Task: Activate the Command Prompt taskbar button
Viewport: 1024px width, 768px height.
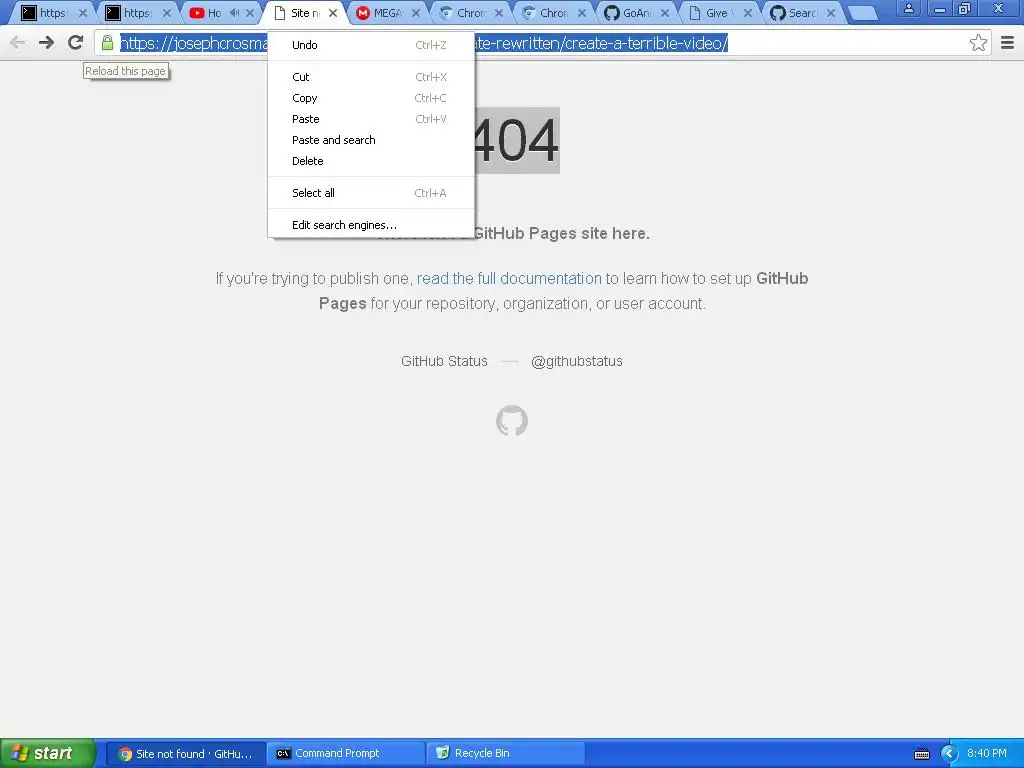Action: pos(346,754)
